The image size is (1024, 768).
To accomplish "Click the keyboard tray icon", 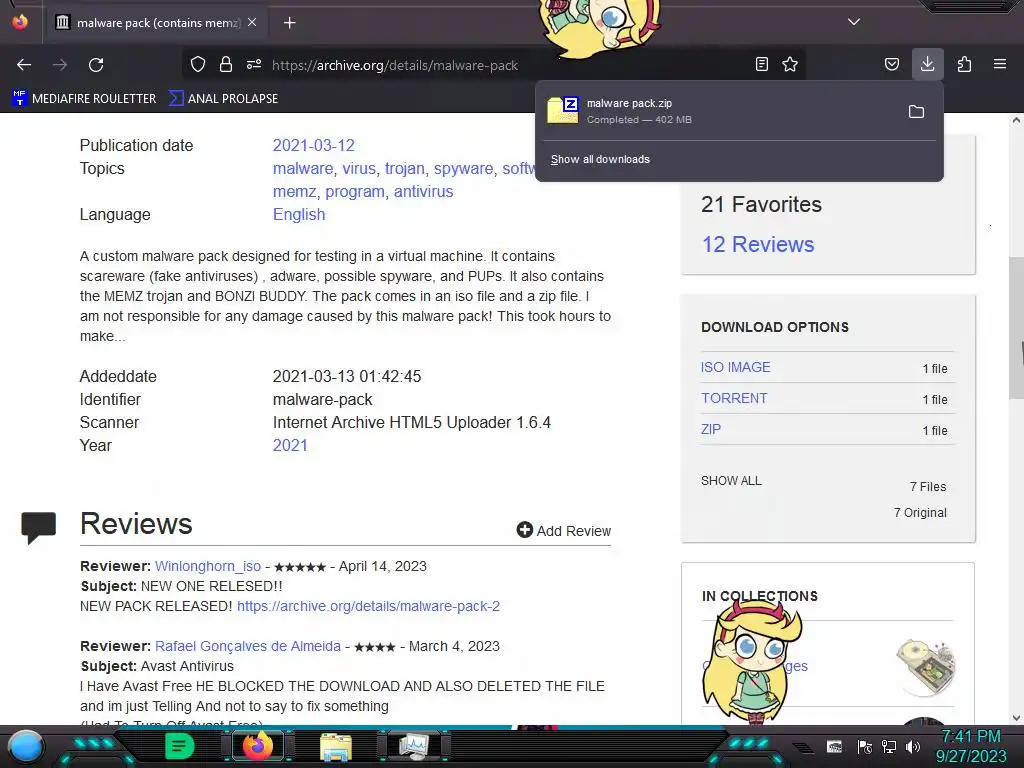I will 834,746.
